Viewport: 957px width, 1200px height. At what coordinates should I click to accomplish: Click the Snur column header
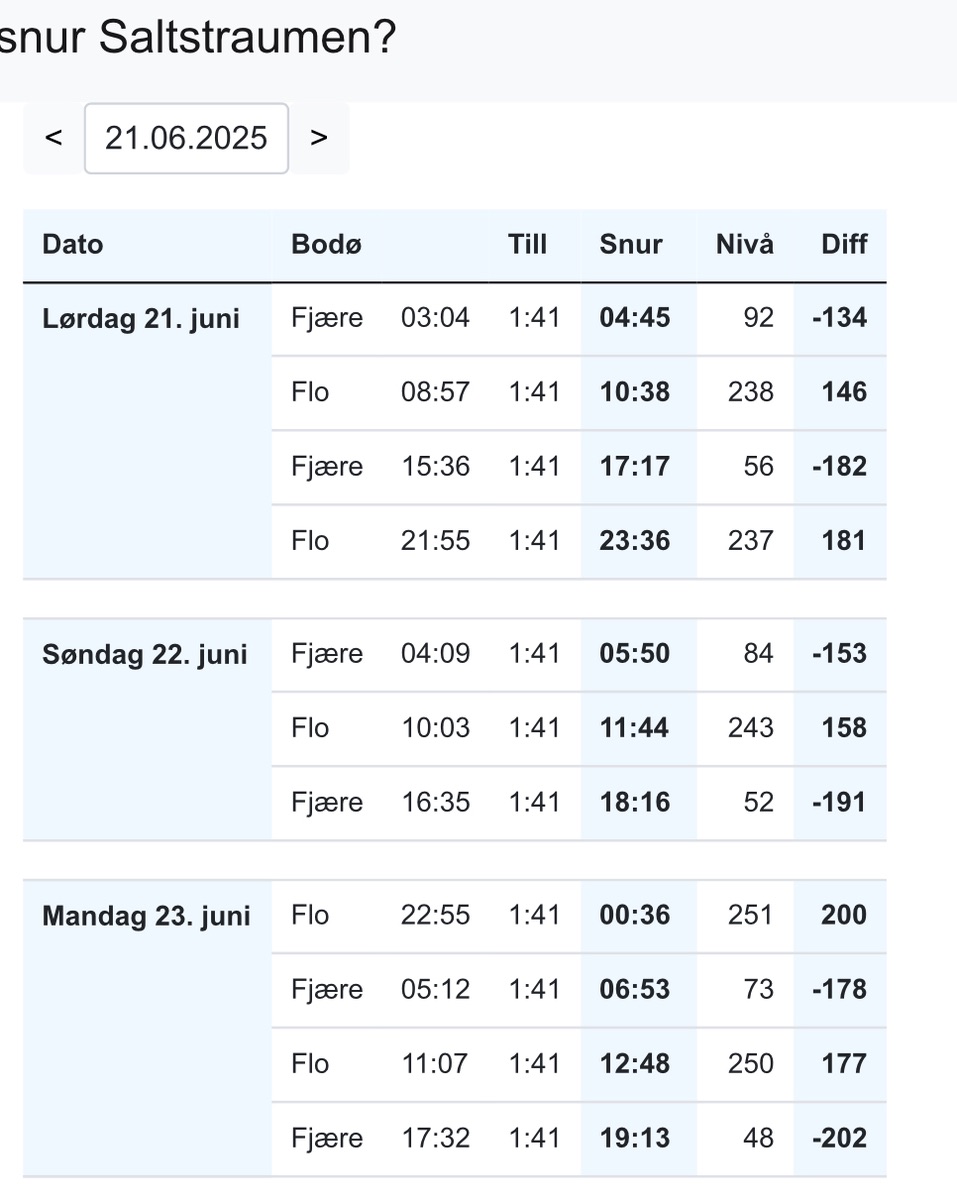pos(631,244)
